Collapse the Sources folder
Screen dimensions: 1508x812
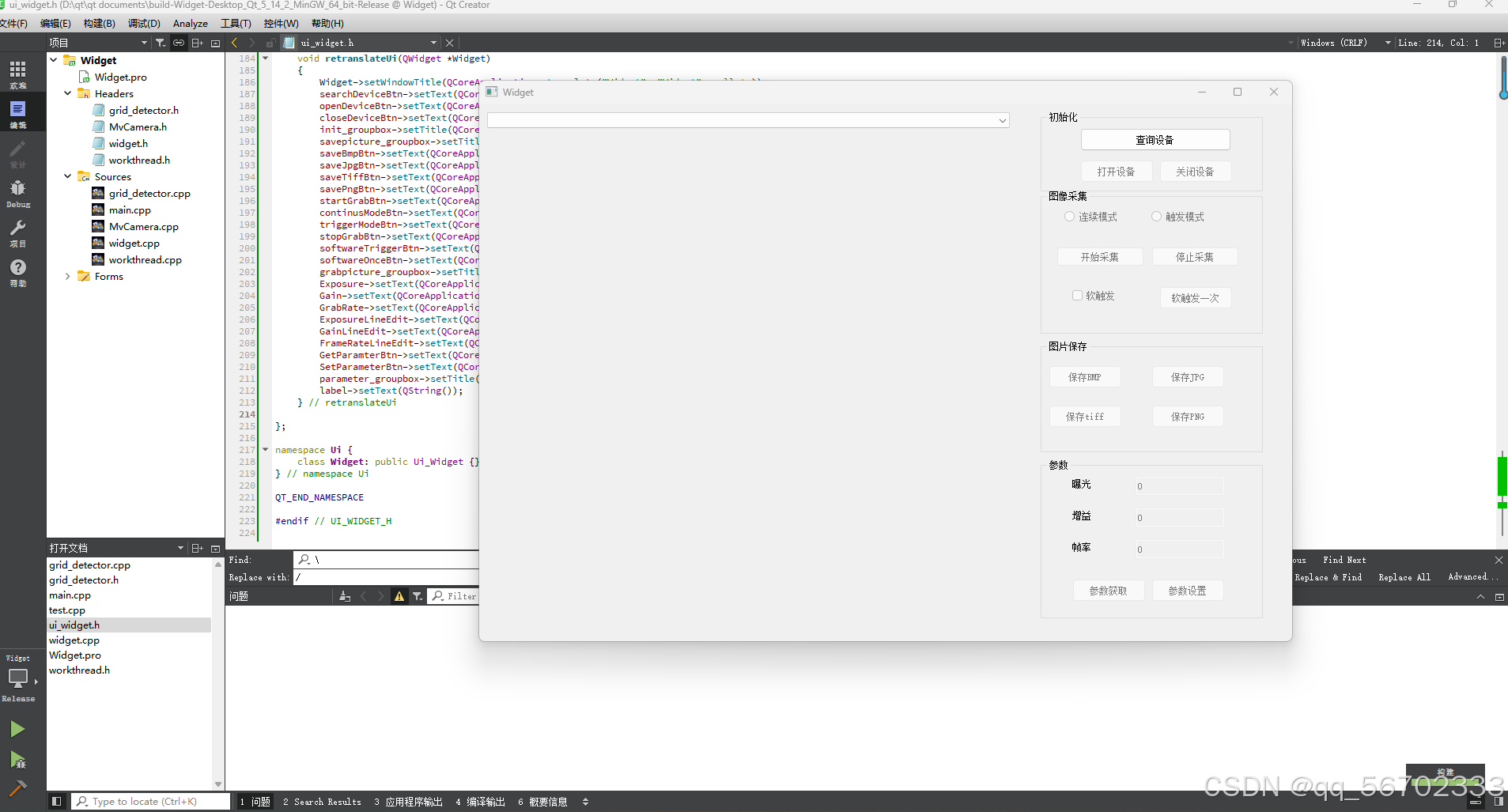[x=67, y=176]
